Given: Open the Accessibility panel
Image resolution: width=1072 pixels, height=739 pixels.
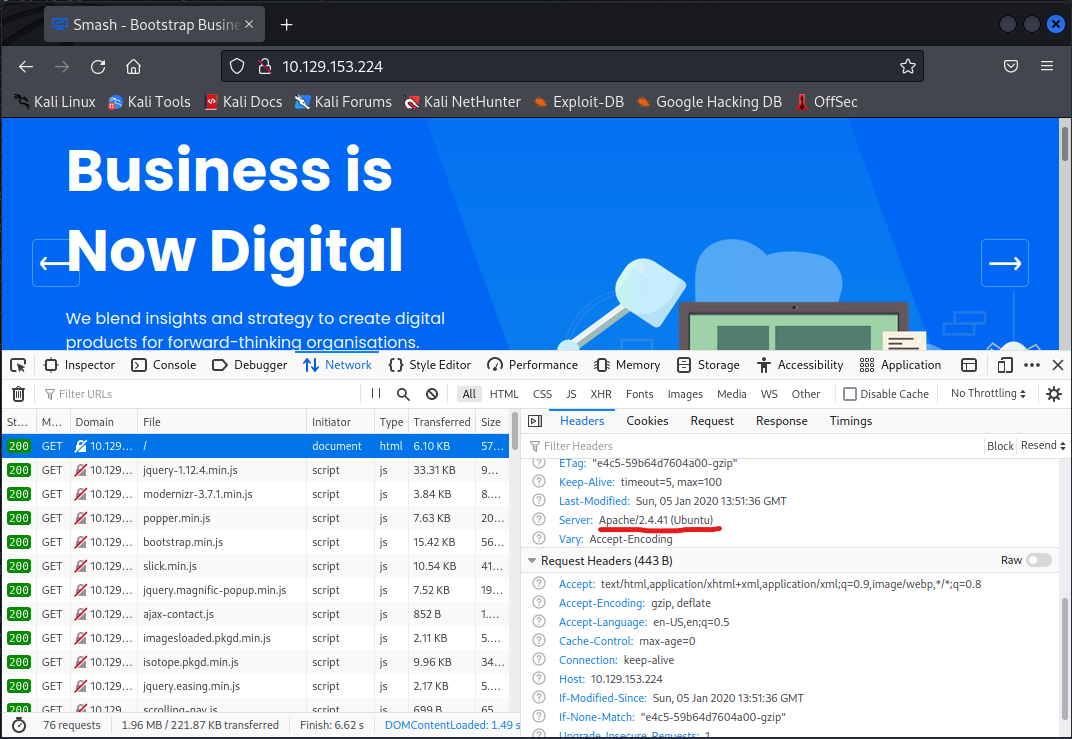Looking at the screenshot, I should (x=800, y=365).
